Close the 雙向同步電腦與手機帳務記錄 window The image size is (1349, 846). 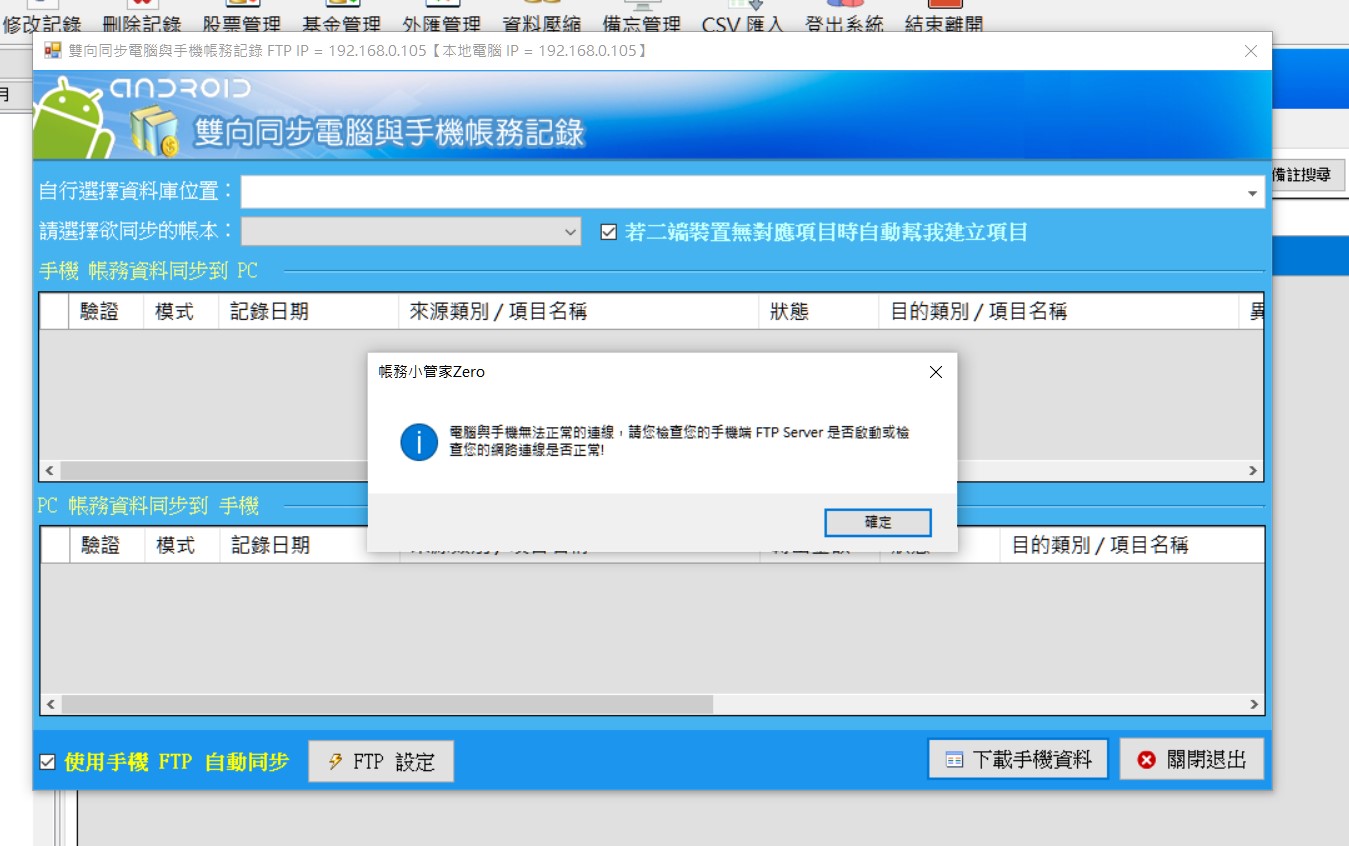tap(1250, 51)
